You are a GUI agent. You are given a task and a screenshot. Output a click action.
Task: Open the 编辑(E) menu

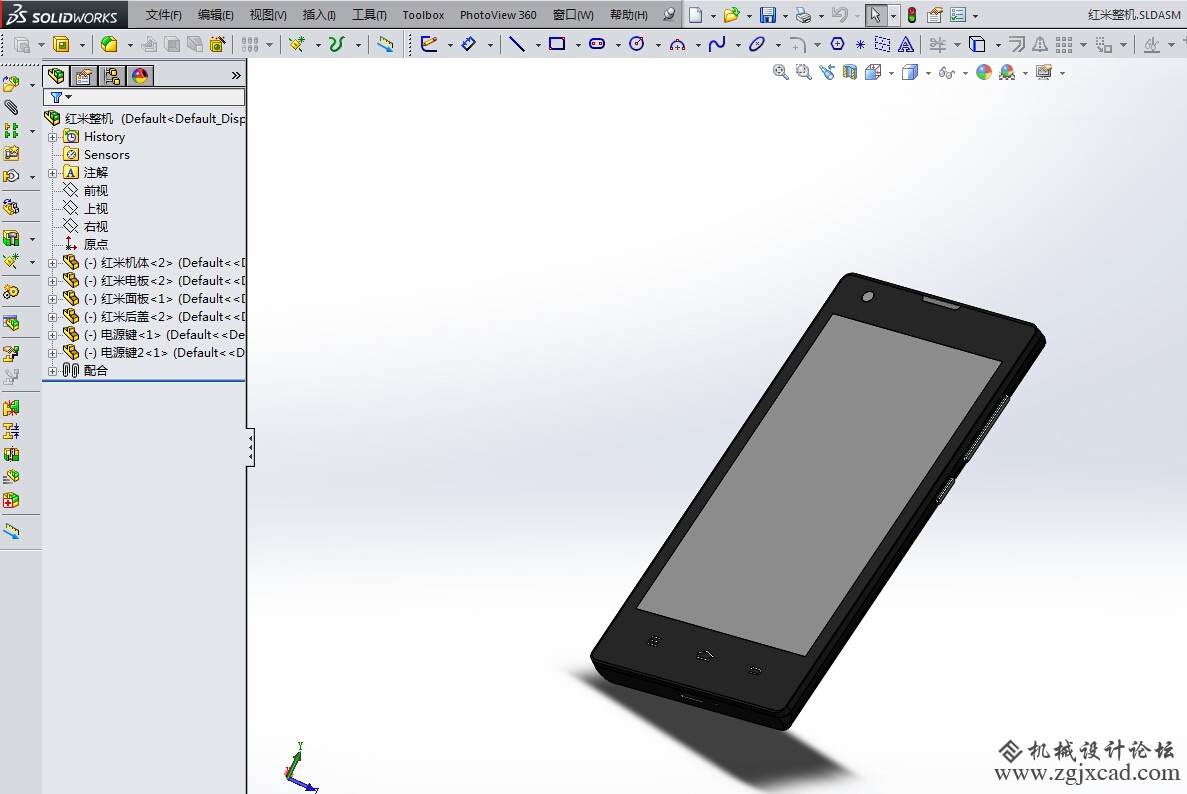216,14
